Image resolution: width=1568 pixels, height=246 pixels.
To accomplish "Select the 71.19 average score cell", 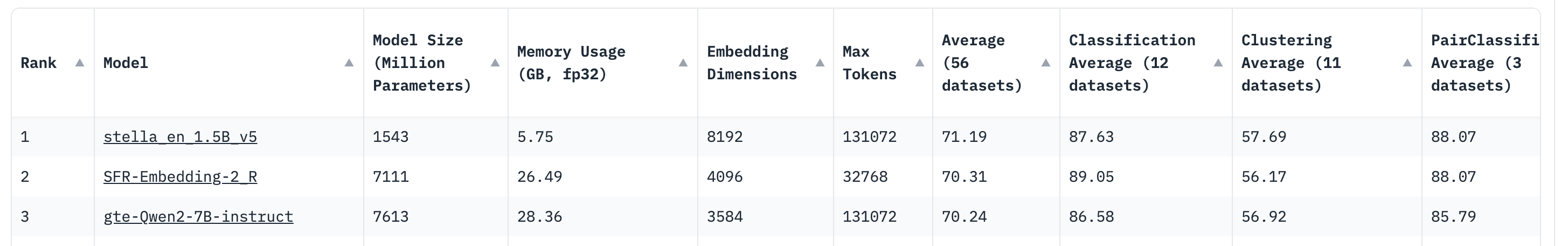I will (964, 136).
